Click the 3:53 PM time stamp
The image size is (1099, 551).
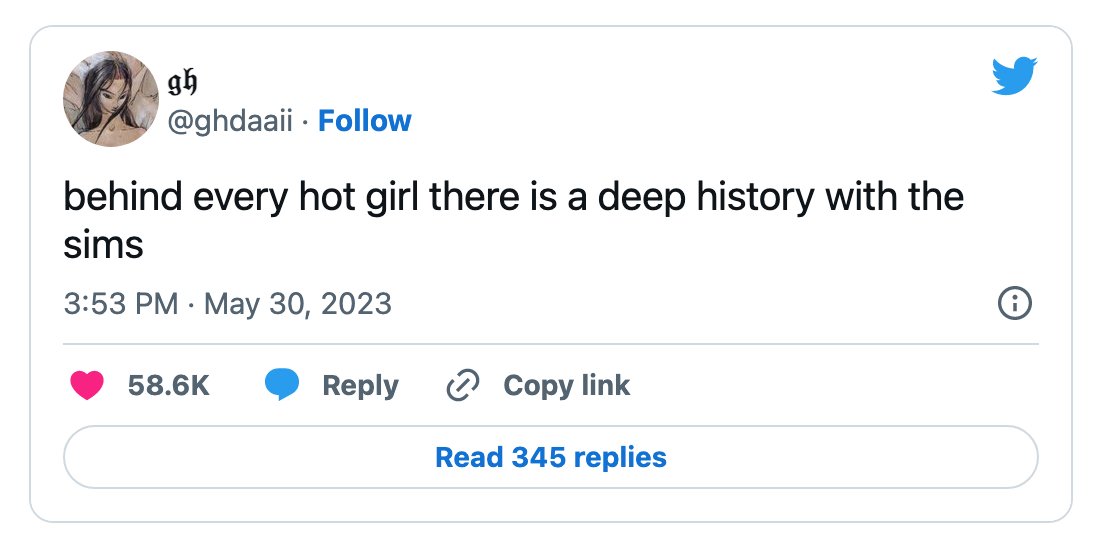(121, 304)
